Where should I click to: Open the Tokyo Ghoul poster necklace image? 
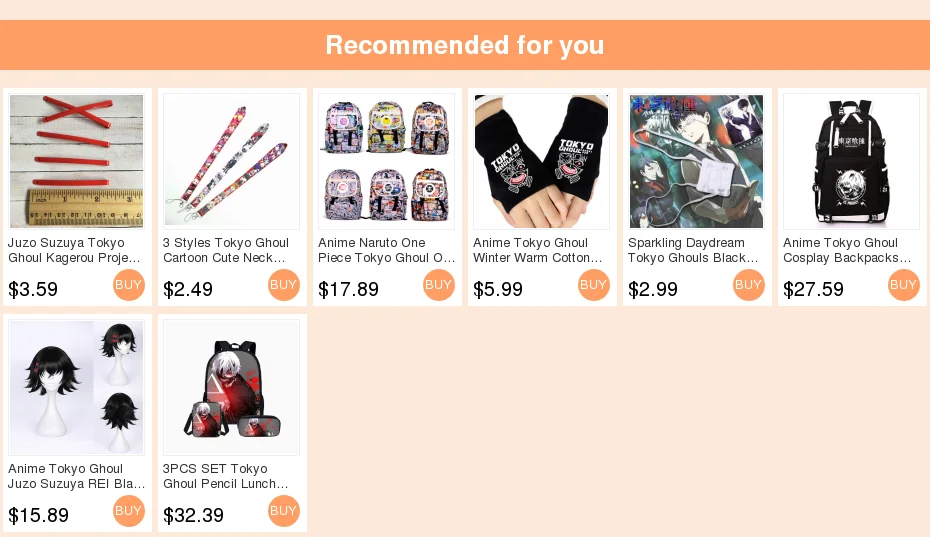[696, 161]
